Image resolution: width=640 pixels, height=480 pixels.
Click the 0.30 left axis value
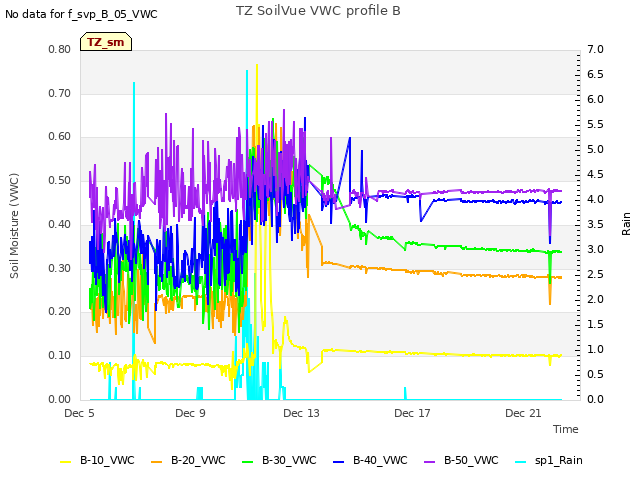(x=60, y=269)
